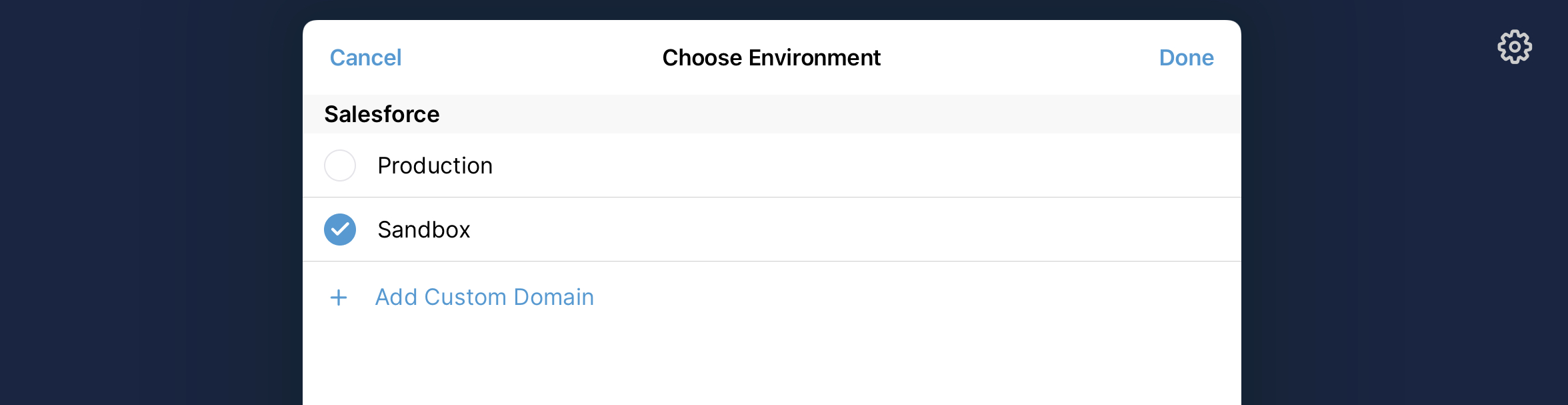Toggle the Sandbox radio button
Screen dimensions: 1568x405
(x=340, y=230)
